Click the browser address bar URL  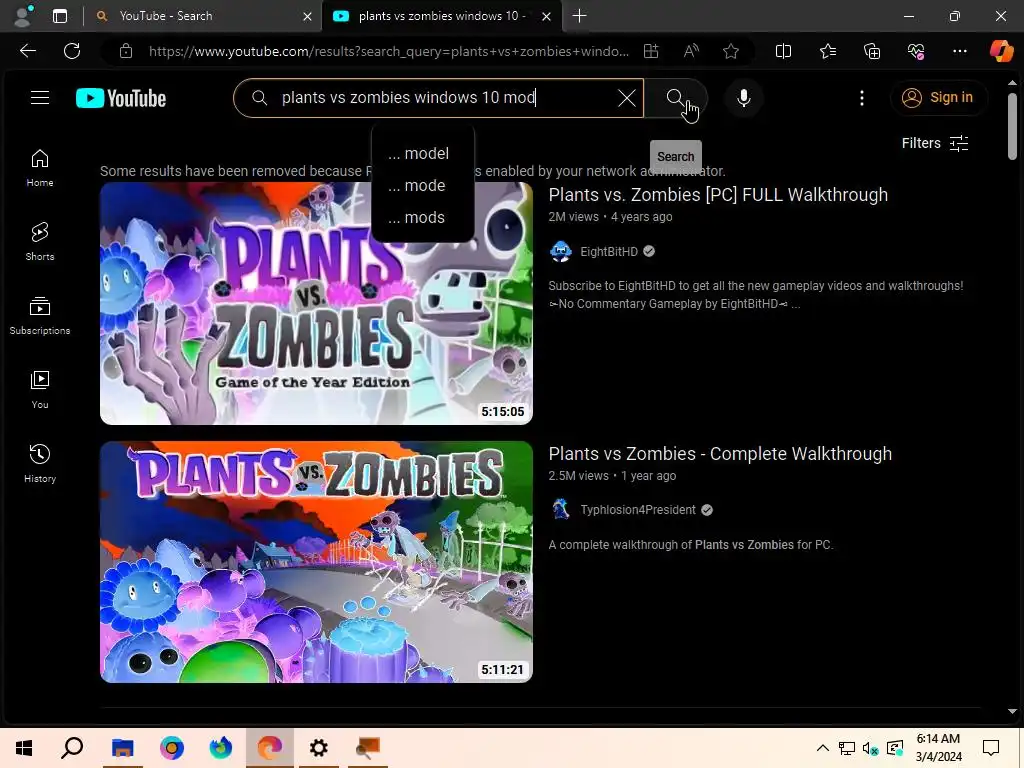[389, 51]
